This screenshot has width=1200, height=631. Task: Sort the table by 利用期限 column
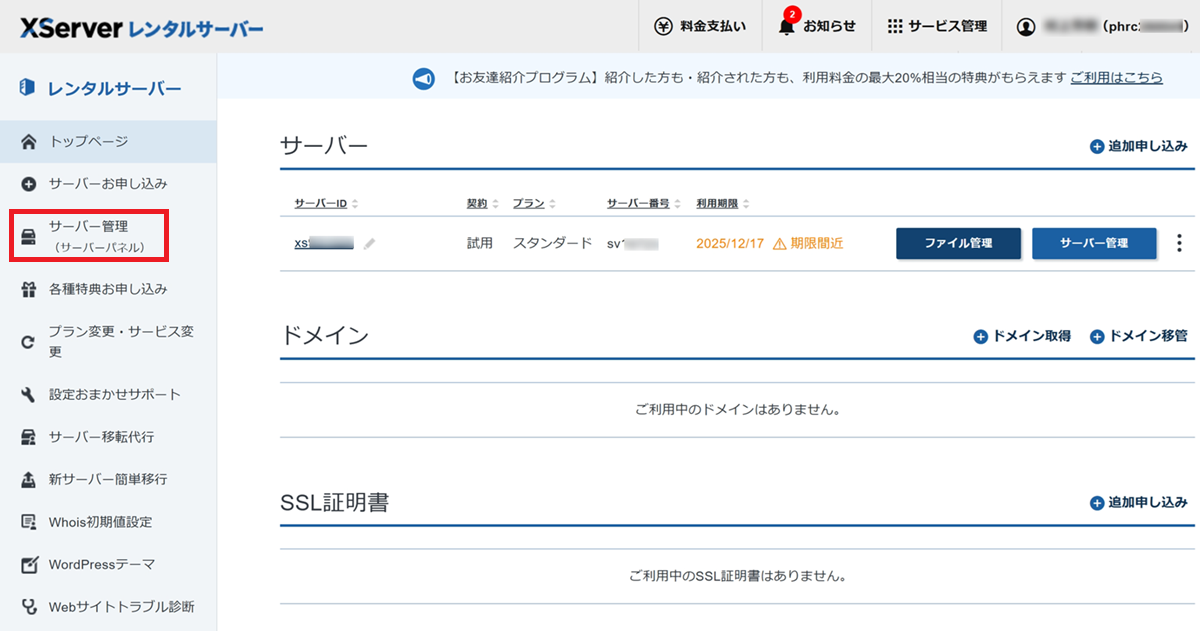point(723,204)
